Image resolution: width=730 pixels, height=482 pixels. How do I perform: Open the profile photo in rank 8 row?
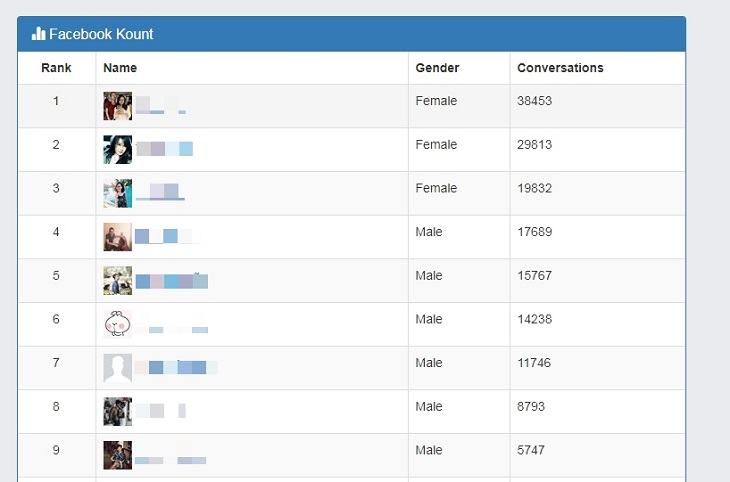(118, 412)
